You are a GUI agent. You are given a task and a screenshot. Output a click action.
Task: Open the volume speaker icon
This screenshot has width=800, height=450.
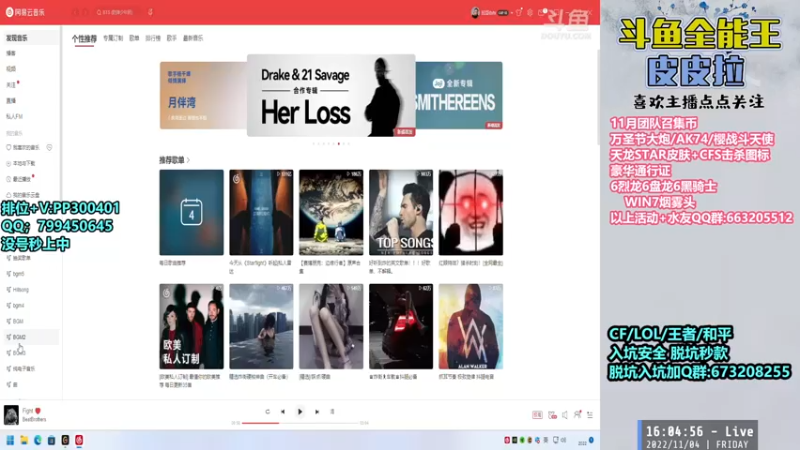point(565,415)
